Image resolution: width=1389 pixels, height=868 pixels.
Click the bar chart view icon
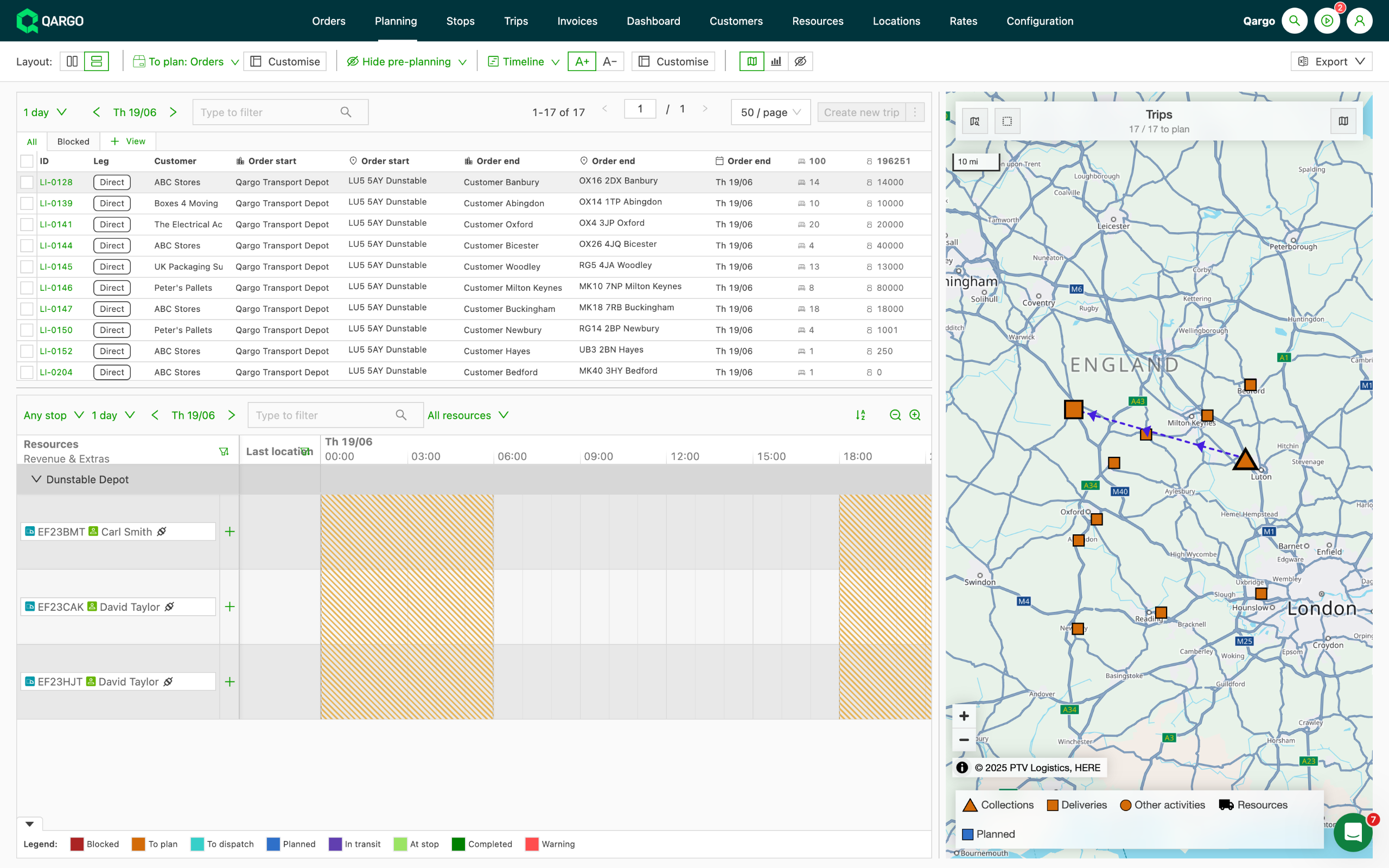coord(776,61)
